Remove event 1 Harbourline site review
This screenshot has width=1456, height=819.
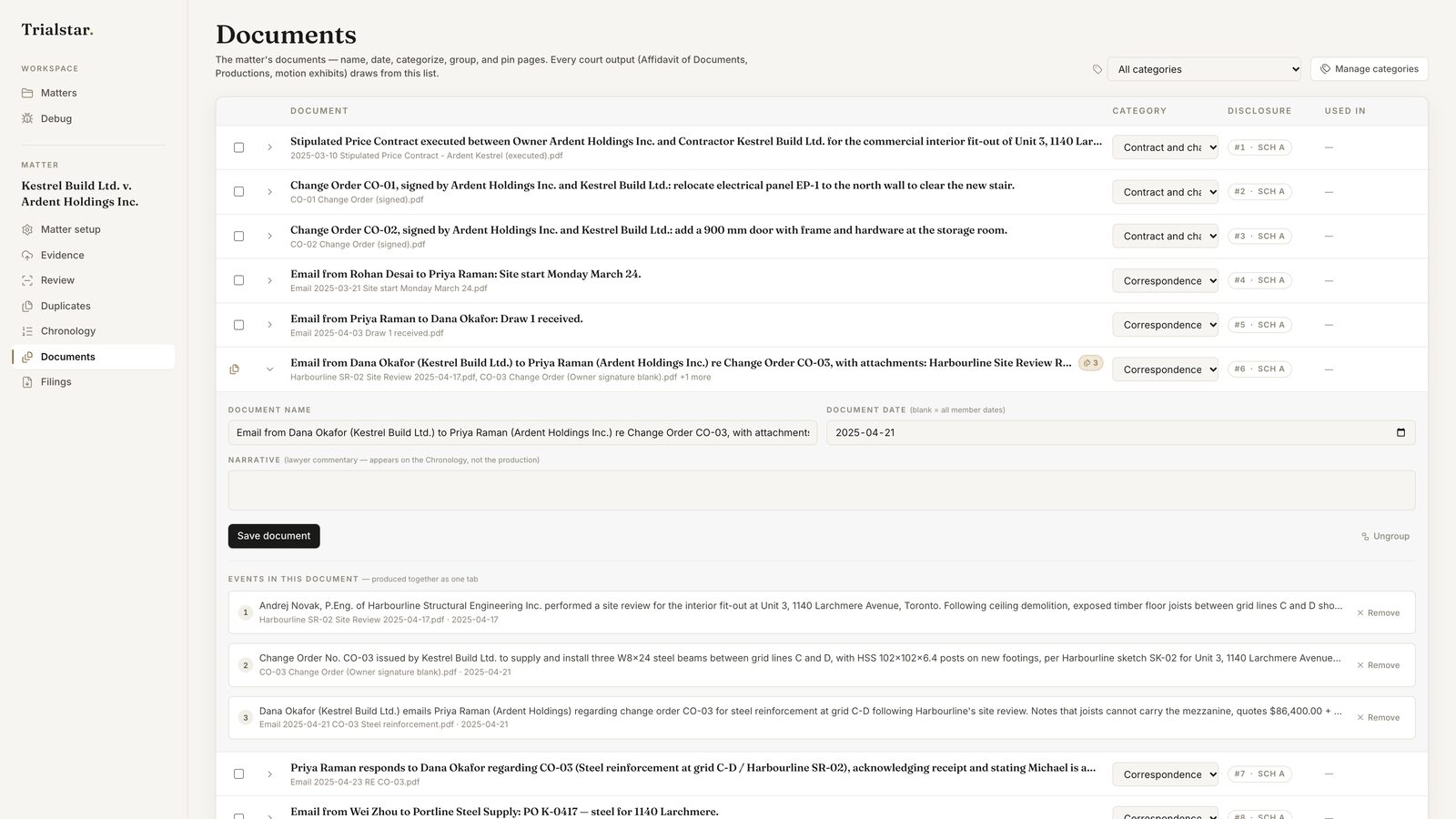[x=1378, y=613]
